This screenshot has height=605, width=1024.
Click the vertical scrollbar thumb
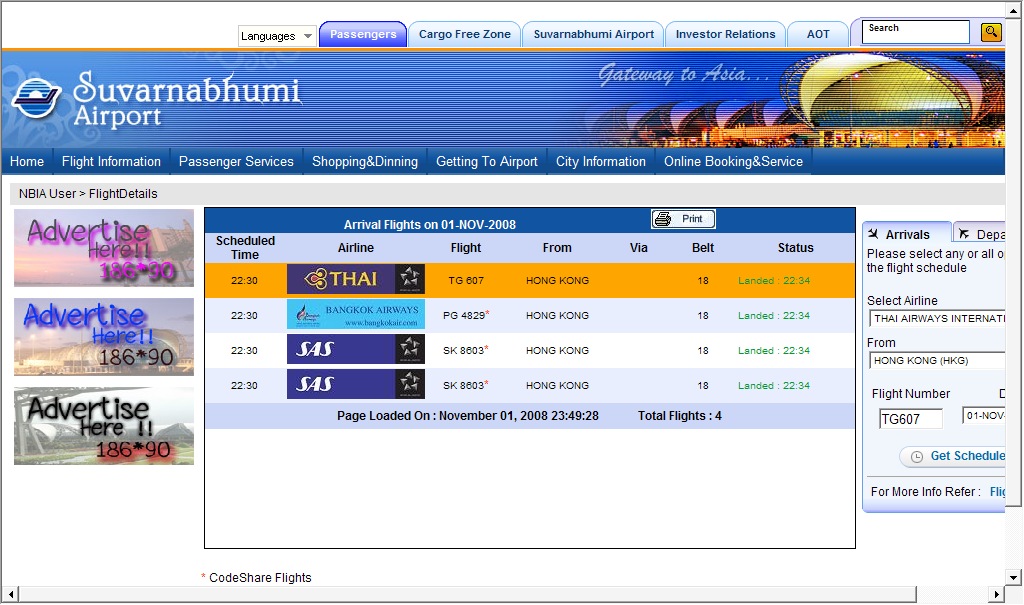[1014, 261]
